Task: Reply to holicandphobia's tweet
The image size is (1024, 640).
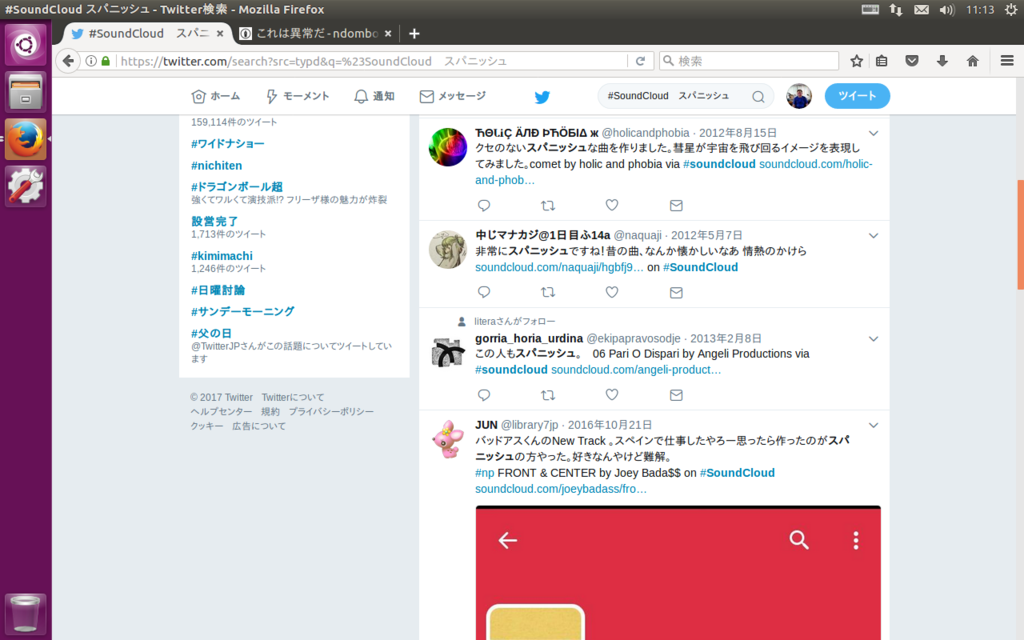Action: (x=484, y=205)
